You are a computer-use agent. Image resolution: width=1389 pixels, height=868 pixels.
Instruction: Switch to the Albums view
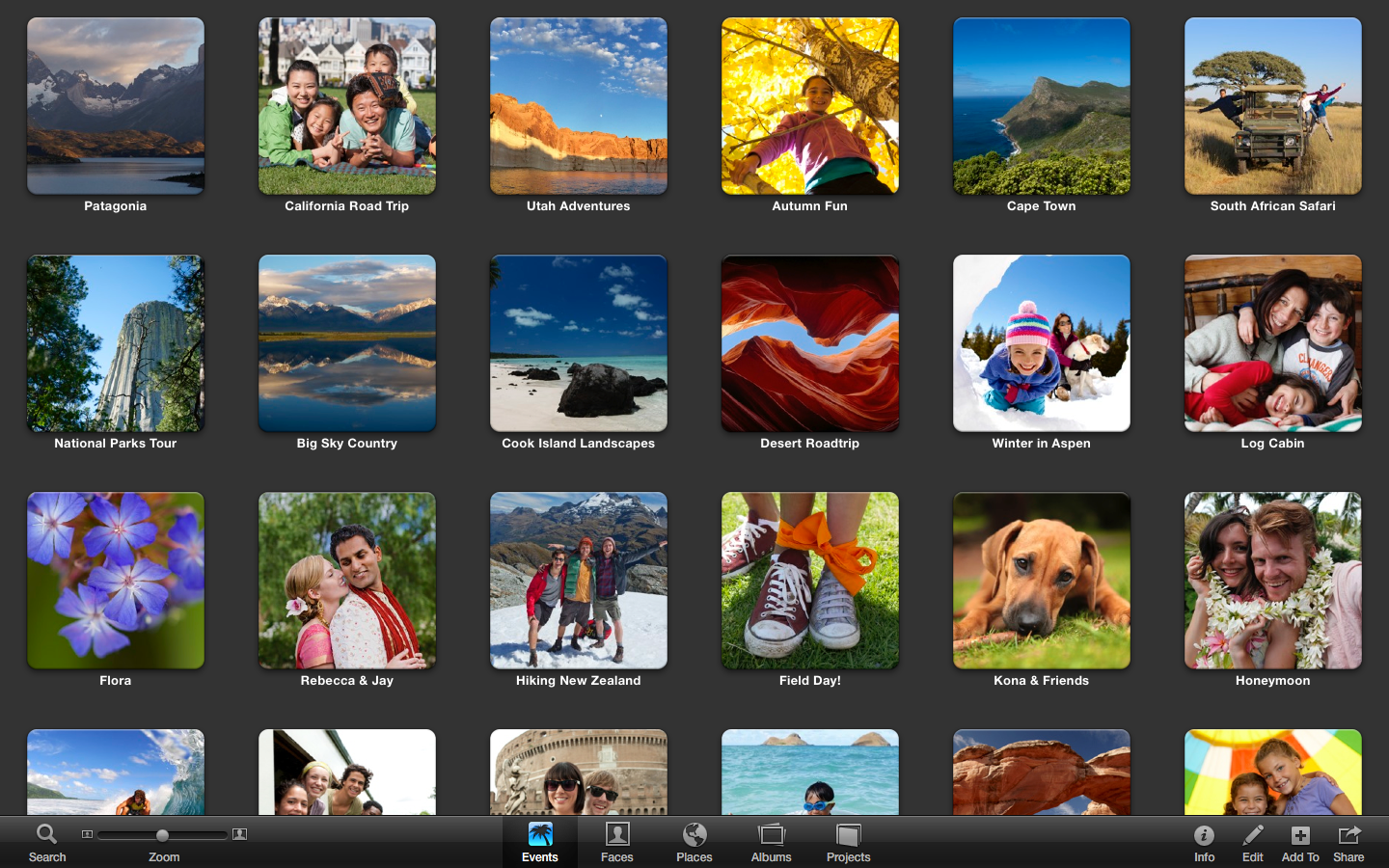(x=772, y=842)
